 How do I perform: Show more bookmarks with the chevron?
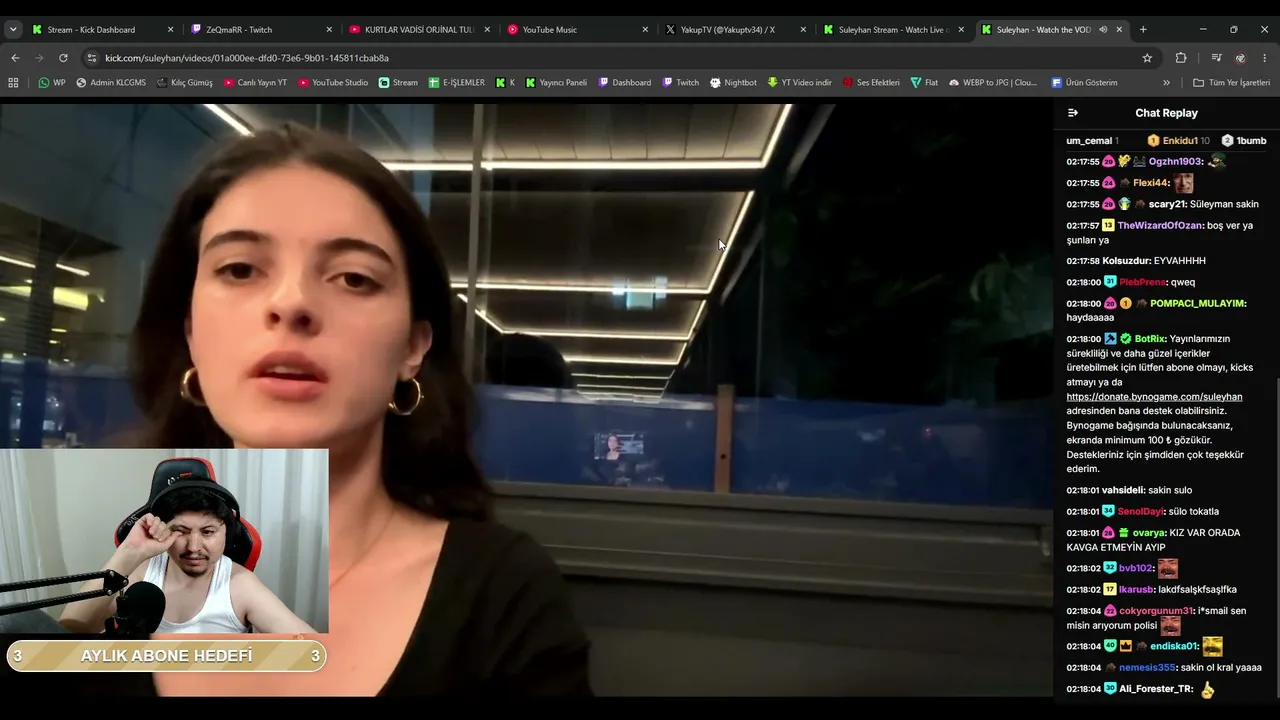coord(1166,83)
